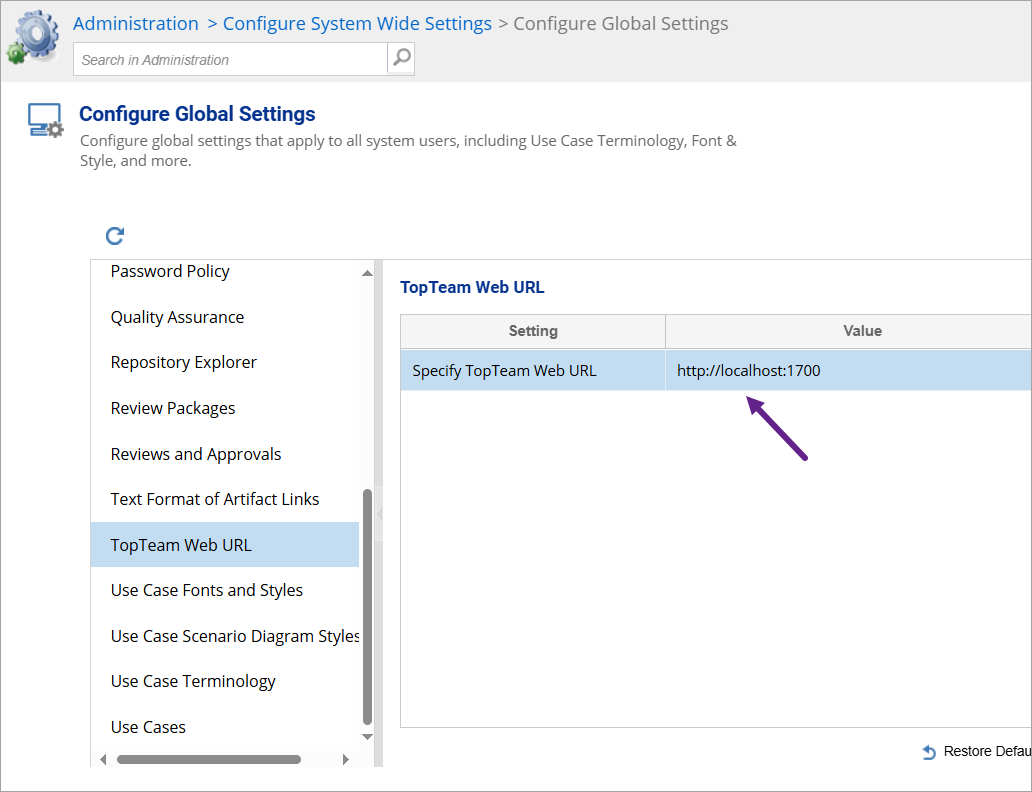1032x792 pixels.
Task: Click the Configure Global Settings monitor icon
Action: click(x=45, y=120)
